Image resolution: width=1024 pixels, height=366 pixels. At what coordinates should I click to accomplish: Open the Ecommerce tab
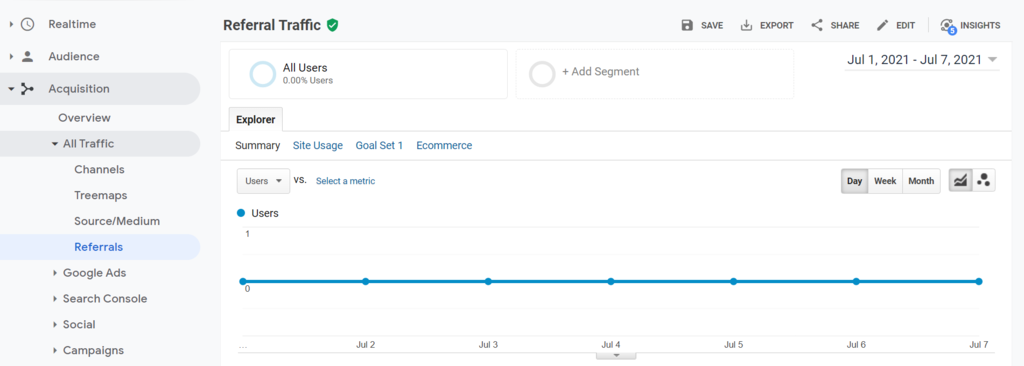point(444,146)
